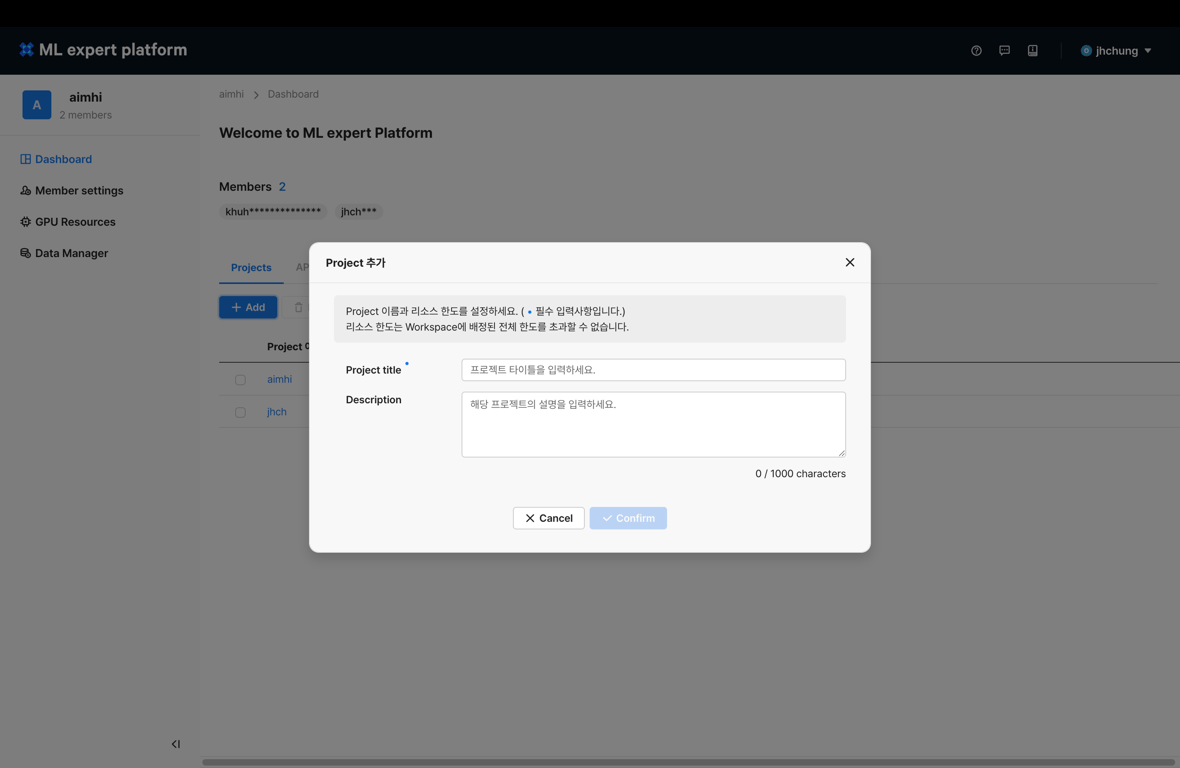Click the textarea resize handle corner
Screen dimensions: 1180x768
(841, 453)
